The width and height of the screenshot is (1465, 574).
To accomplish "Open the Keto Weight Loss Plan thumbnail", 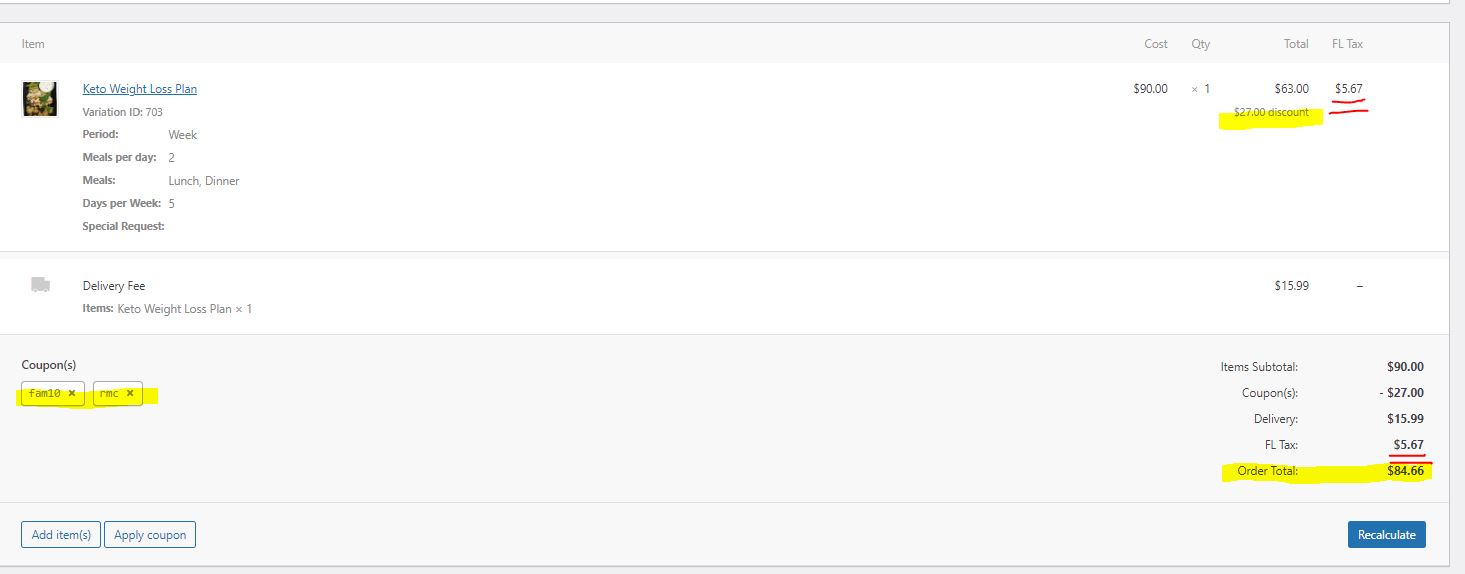I will (40, 99).
